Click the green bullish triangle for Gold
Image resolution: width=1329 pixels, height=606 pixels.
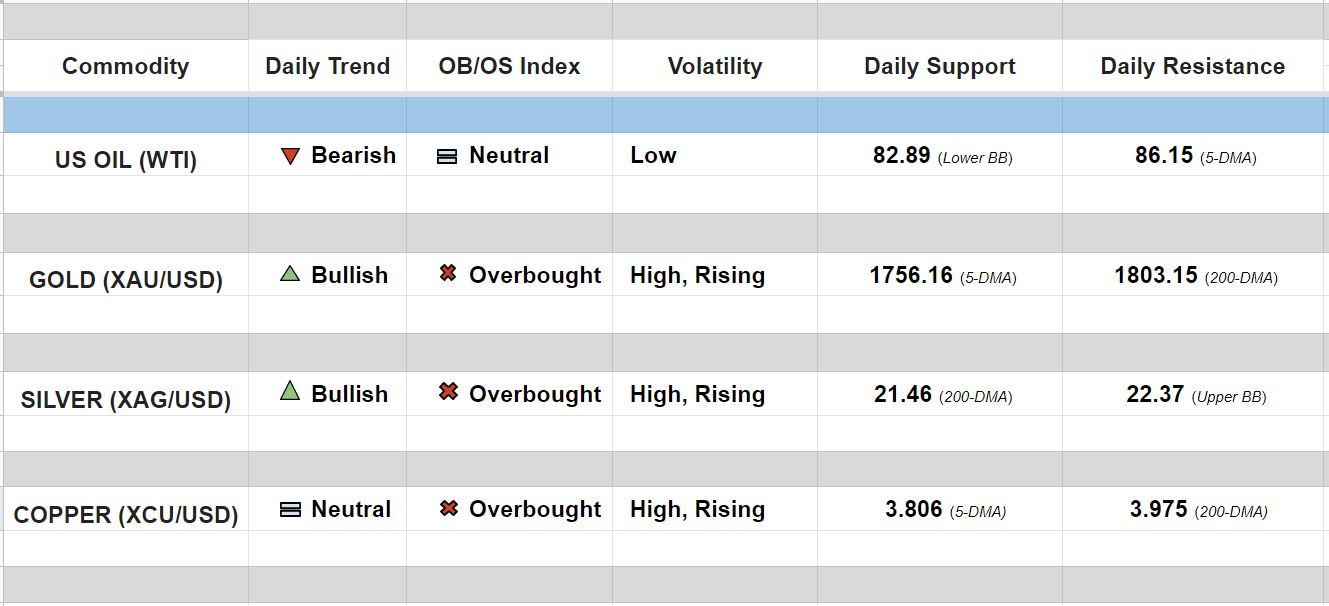point(290,274)
